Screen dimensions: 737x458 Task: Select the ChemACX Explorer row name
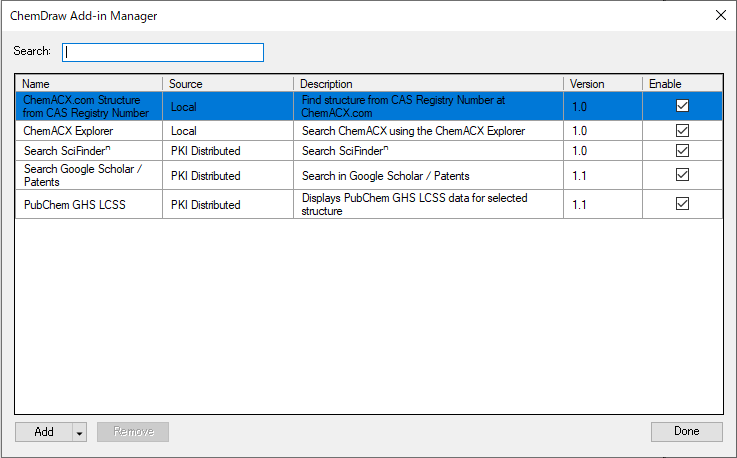tap(68, 131)
